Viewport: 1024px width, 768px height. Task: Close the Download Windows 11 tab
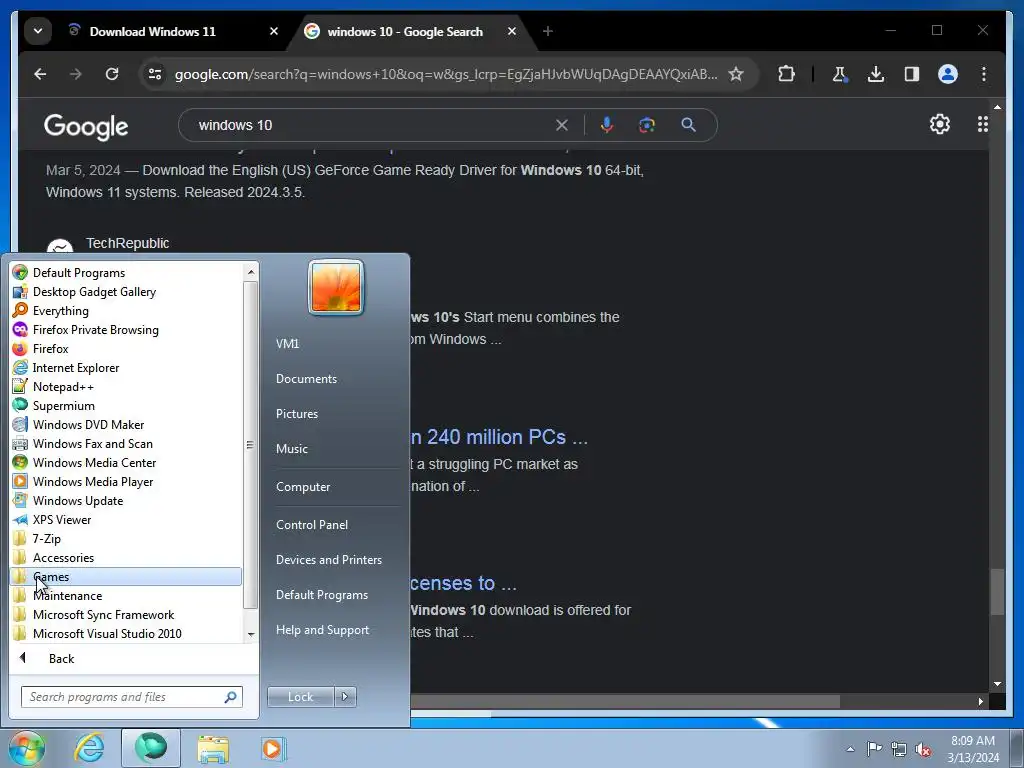(x=274, y=31)
